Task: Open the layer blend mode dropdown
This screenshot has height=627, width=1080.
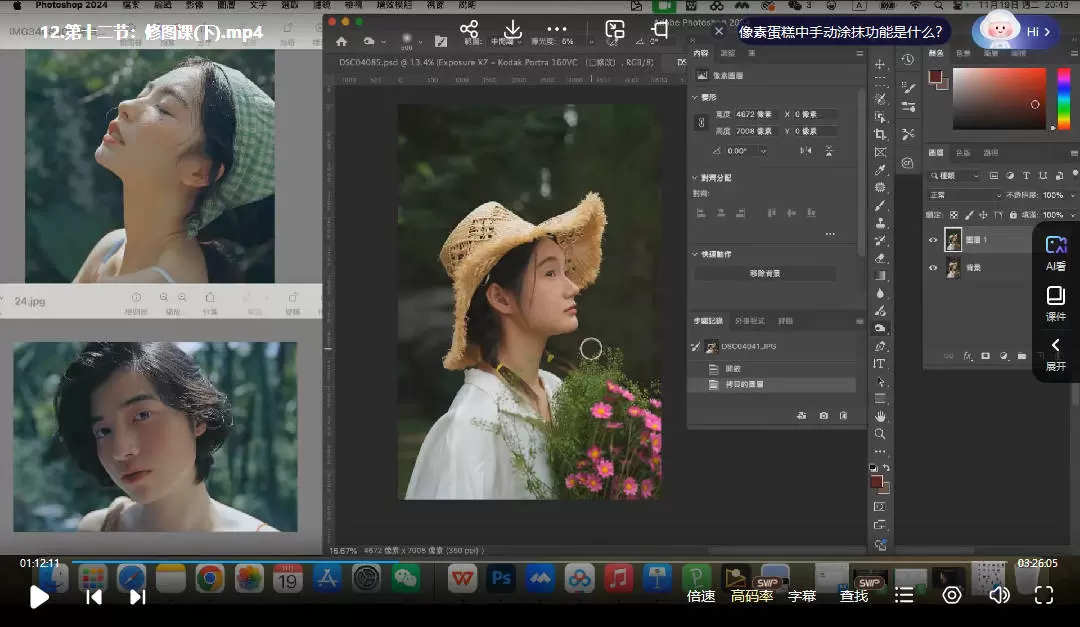Action: point(964,195)
